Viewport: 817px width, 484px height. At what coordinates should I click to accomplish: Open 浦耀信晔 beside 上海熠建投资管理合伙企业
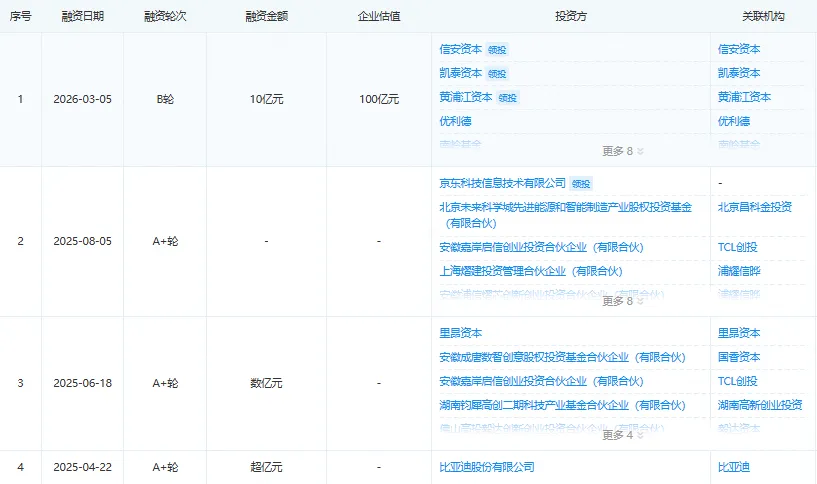click(739, 271)
